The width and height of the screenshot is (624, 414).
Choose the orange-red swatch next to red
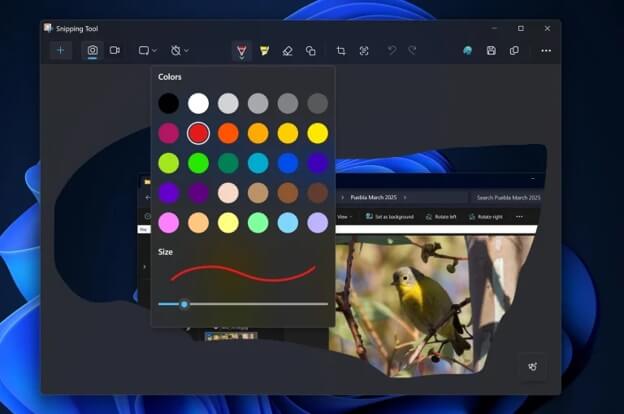228,133
